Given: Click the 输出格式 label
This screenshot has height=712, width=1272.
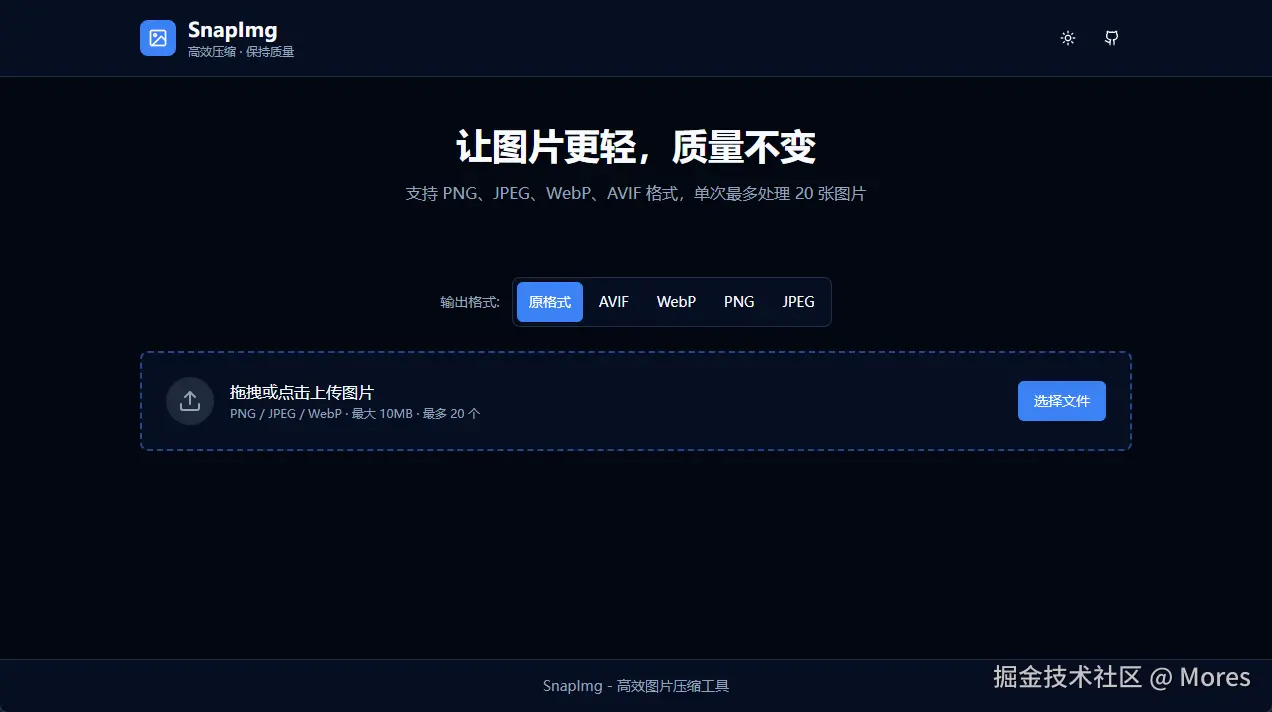Looking at the screenshot, I should [x=470, y=302].
